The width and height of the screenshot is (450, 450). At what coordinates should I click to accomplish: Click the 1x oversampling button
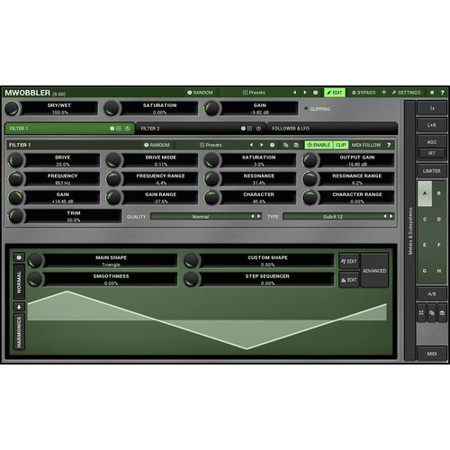point(432,108)
